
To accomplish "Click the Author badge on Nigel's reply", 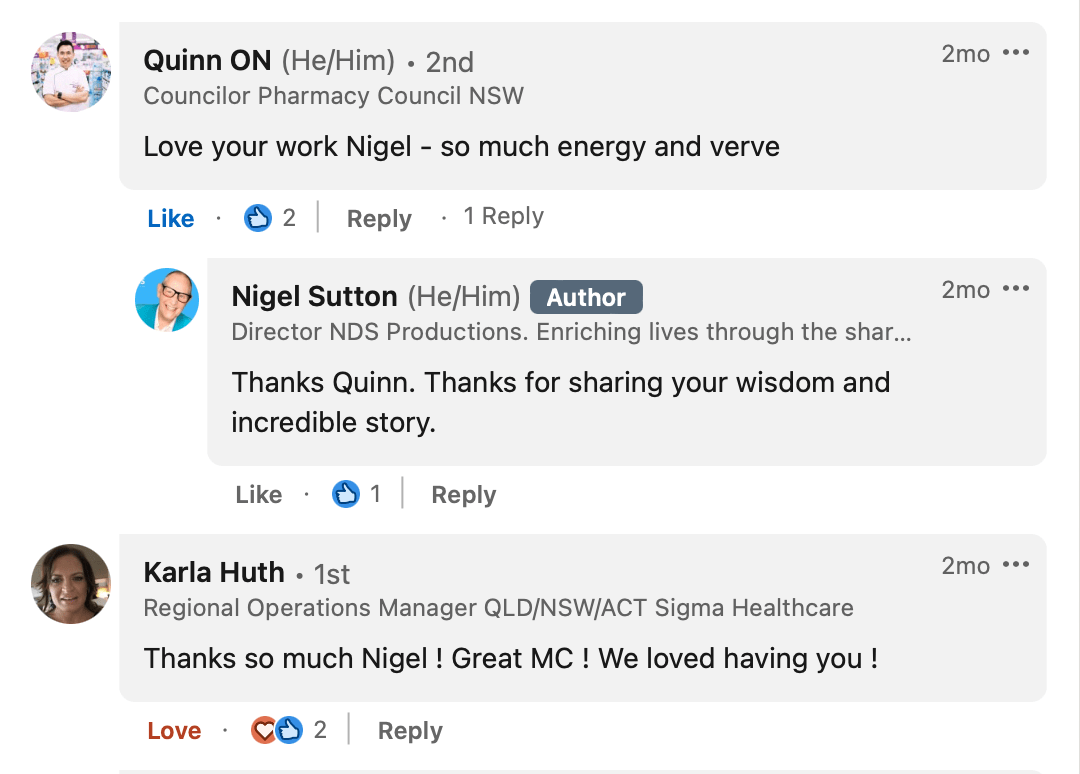I will (x=586, y=297).
